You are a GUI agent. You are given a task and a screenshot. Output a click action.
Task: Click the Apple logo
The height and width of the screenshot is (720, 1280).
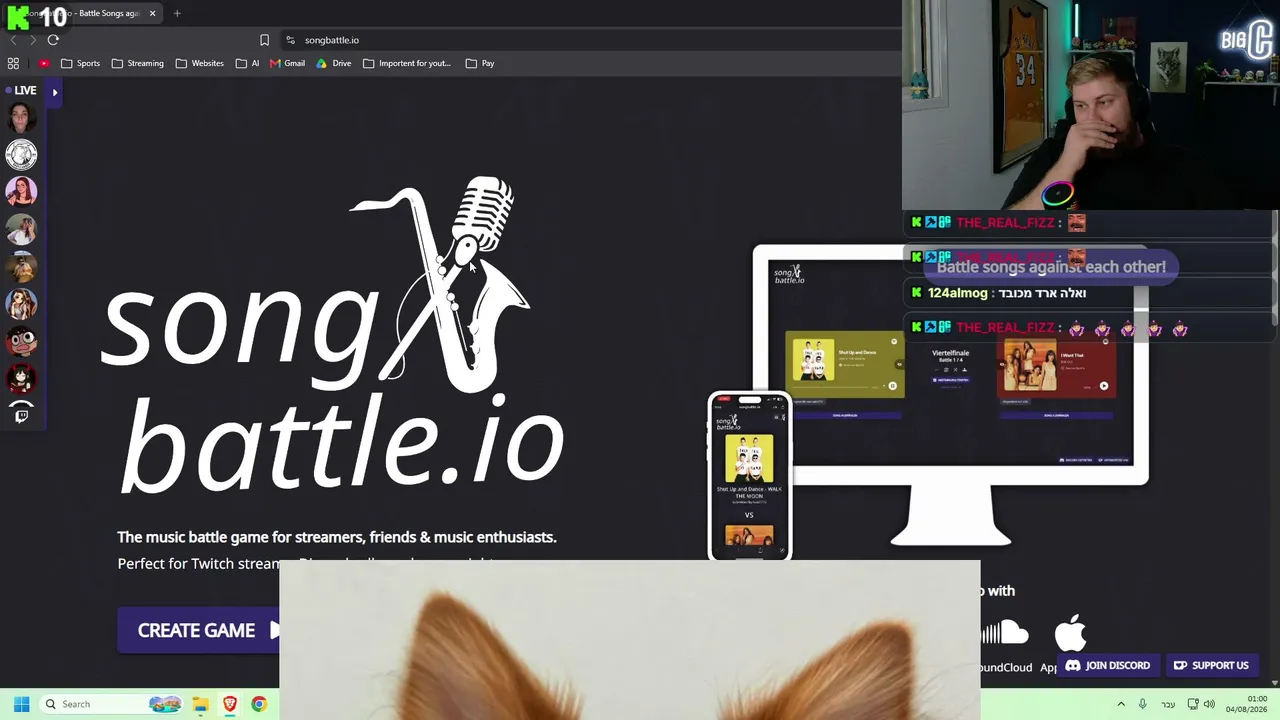(1070, 633)
